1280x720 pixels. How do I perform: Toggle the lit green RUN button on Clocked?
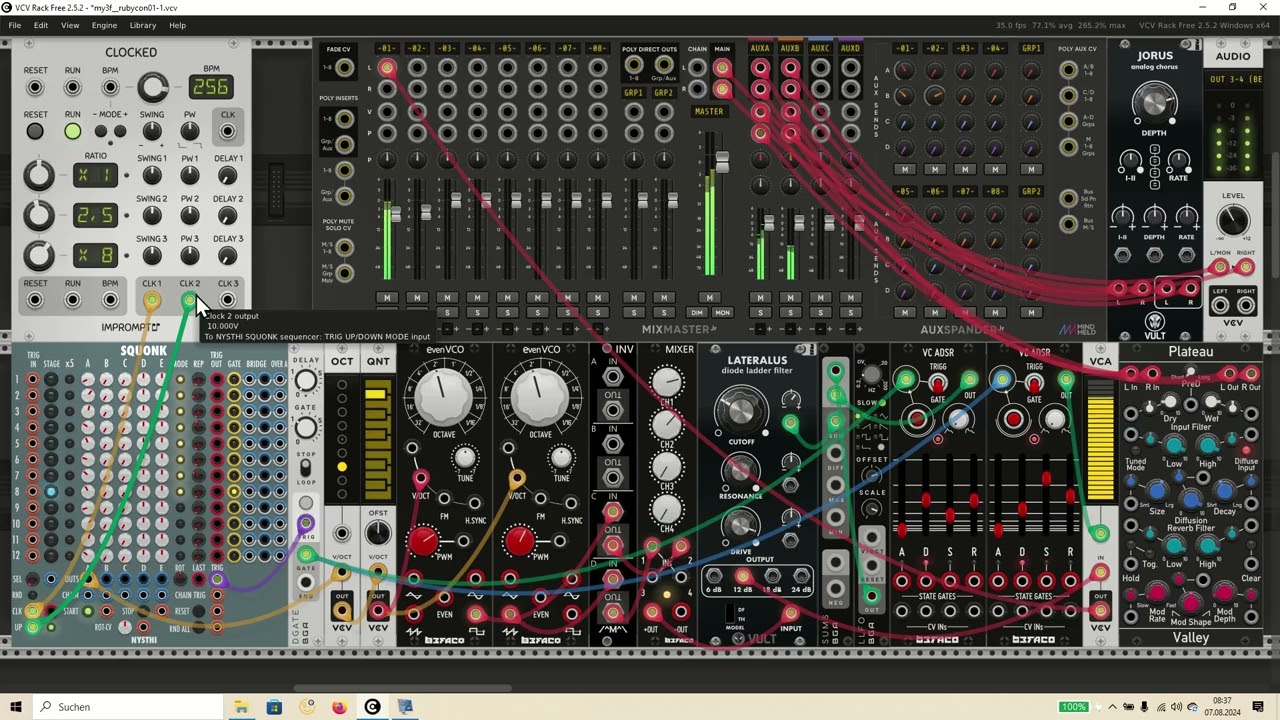[73, 131]
